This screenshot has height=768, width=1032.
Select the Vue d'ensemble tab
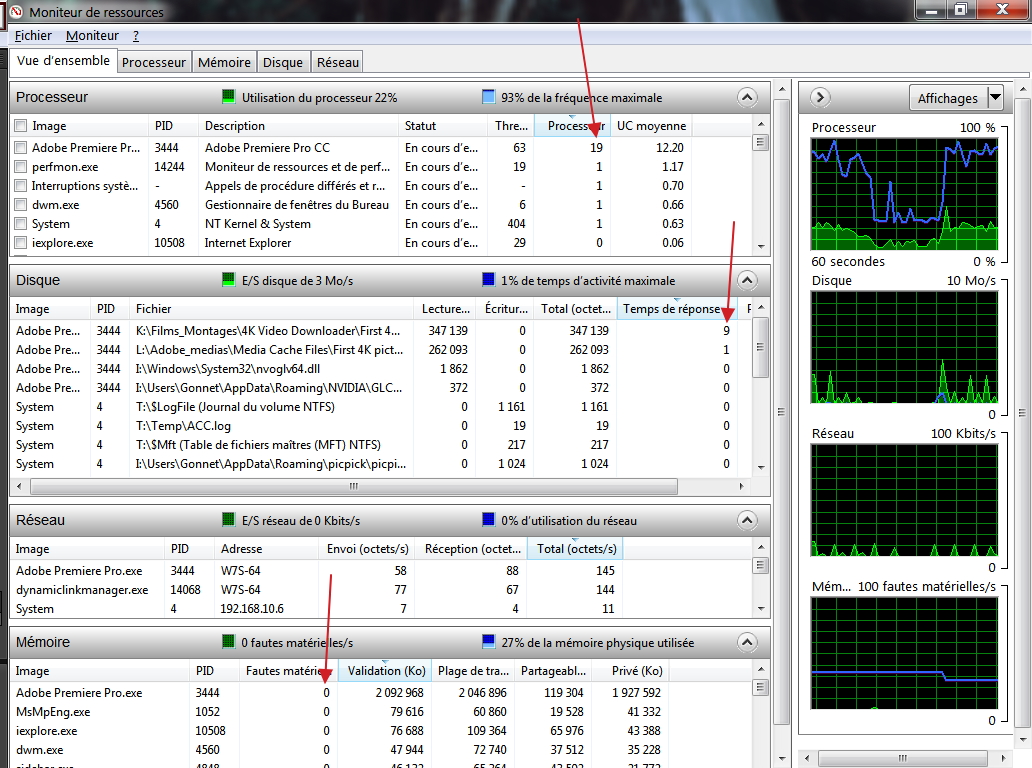(63, 61)
